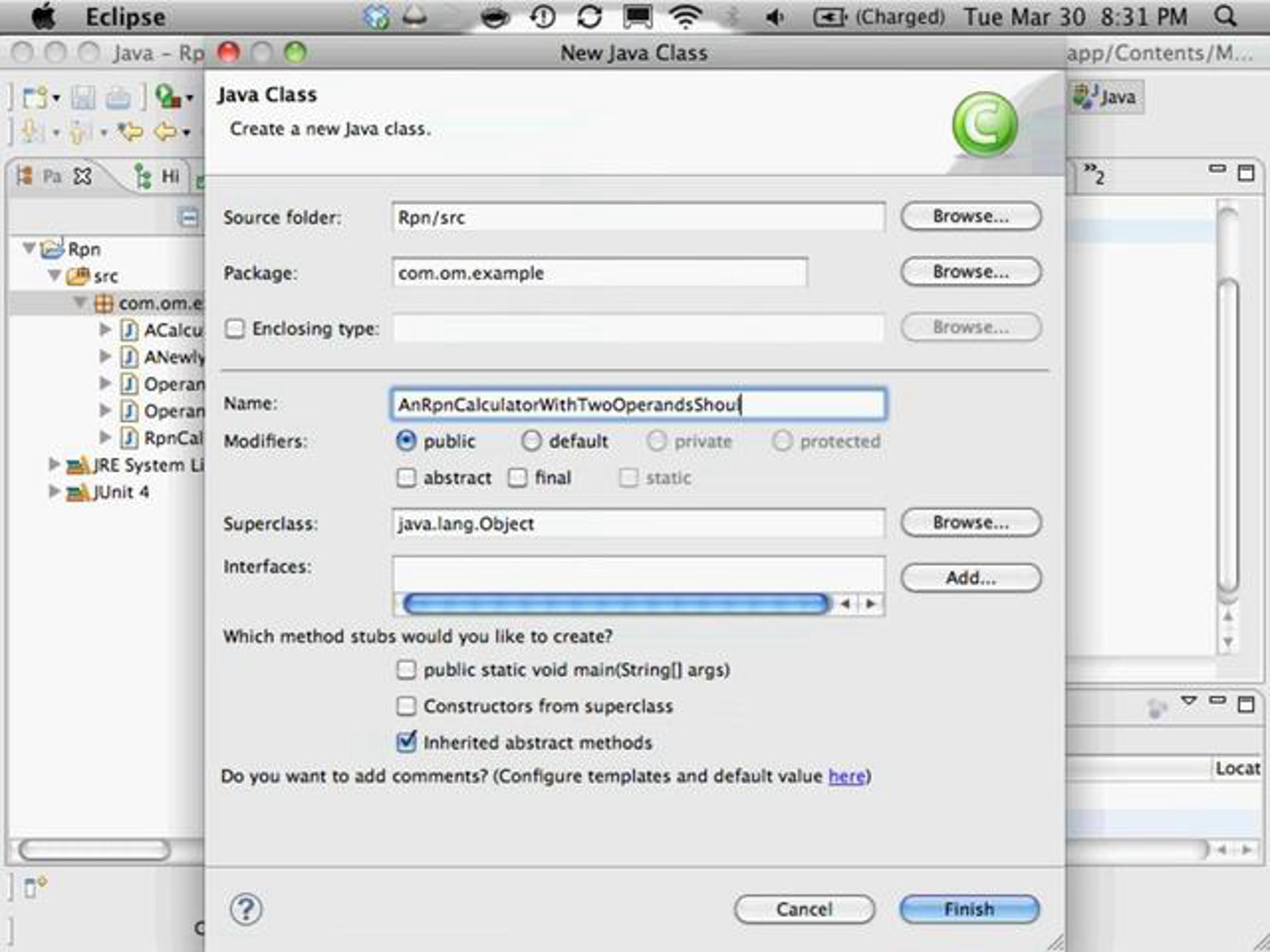Click the New wizard icon in Eclipse toolbar
The height and width of the screenshot is (952, 1270).
pos(34,97)
